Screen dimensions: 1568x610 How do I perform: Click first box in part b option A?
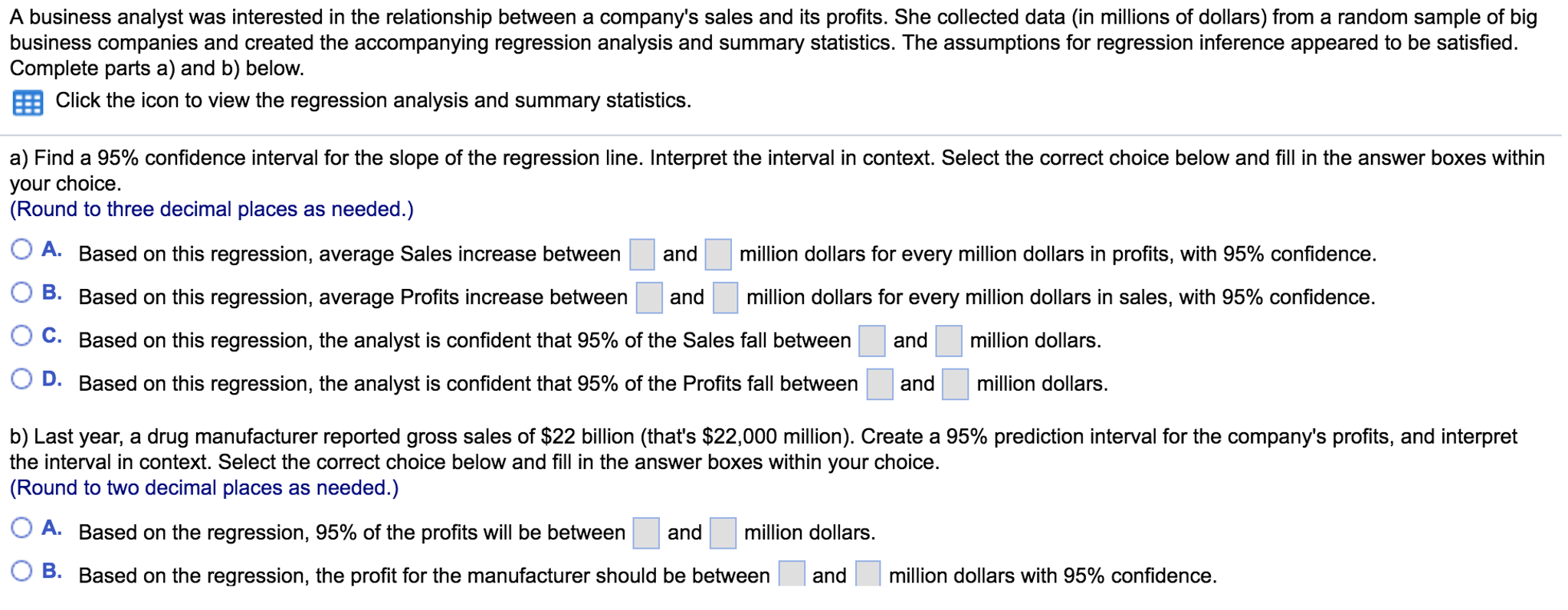646,533
